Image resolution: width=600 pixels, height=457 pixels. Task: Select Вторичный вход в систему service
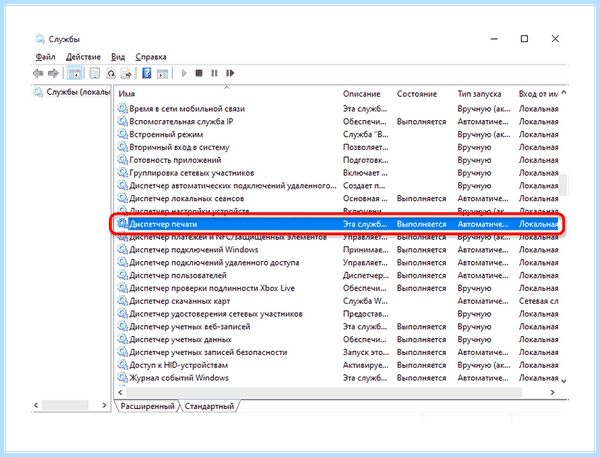(338, 147)
